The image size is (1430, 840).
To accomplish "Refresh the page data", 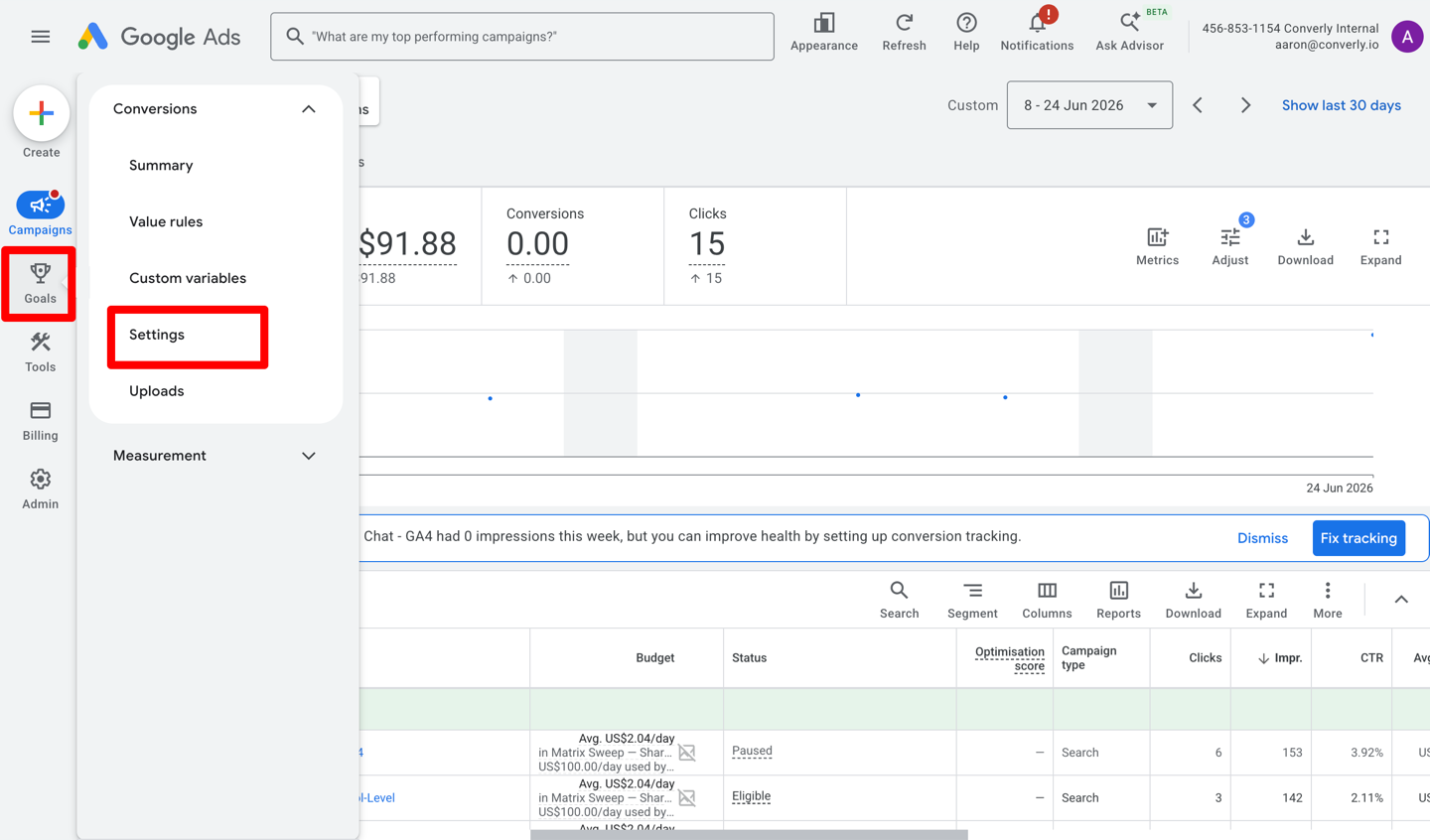I will point(904,33).
